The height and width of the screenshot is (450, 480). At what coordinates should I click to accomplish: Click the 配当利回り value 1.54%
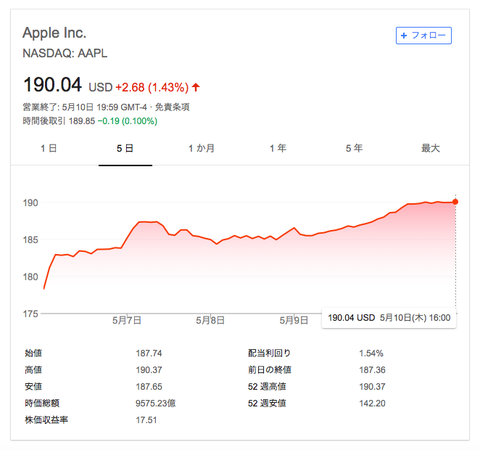pyautogui.click(x=371, y=353)
